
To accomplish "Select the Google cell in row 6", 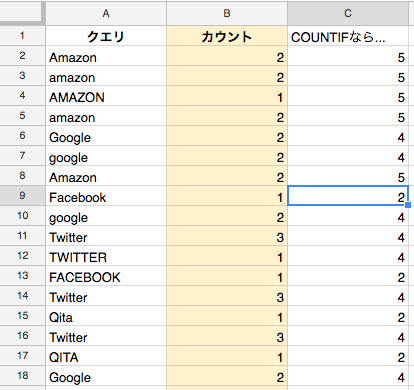I will pos(106,136).
